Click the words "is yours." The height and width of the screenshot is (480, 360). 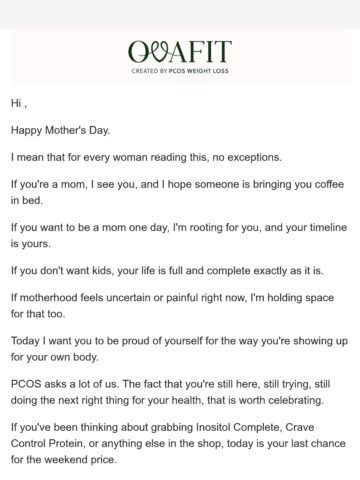pos(31,244)
